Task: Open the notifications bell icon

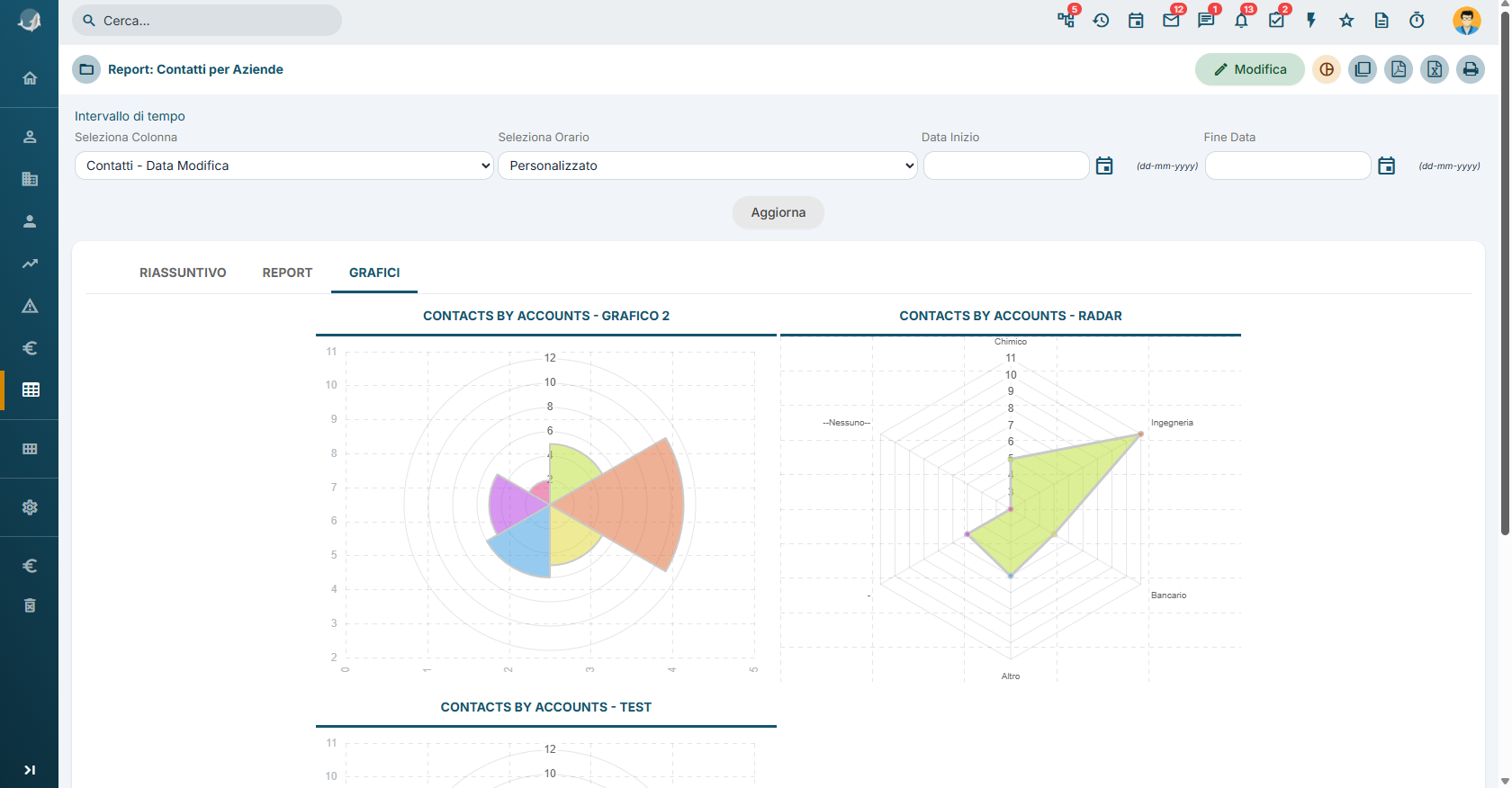Action: [1241, 20]
